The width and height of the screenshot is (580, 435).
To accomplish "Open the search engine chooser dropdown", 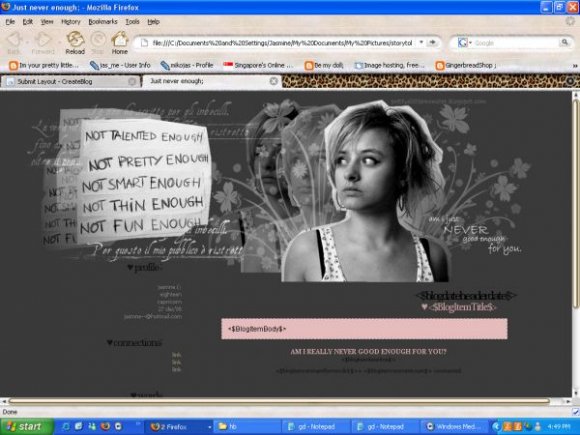I will 464,43.
